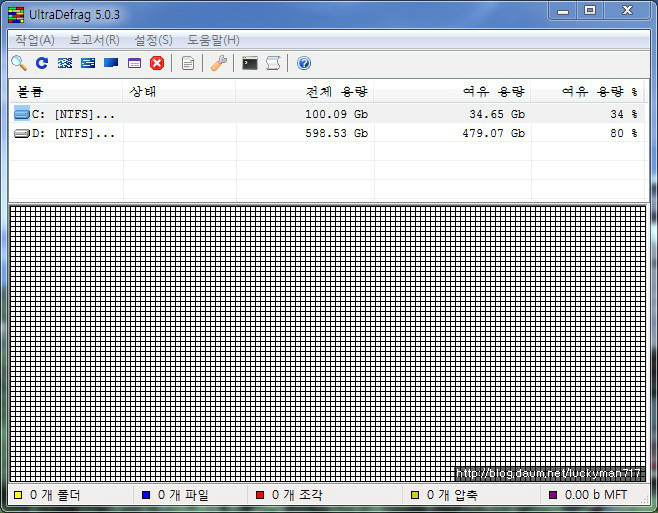The image size is (658, 513).
Task: Open the 보고서(R) menu
Action: 94,40
